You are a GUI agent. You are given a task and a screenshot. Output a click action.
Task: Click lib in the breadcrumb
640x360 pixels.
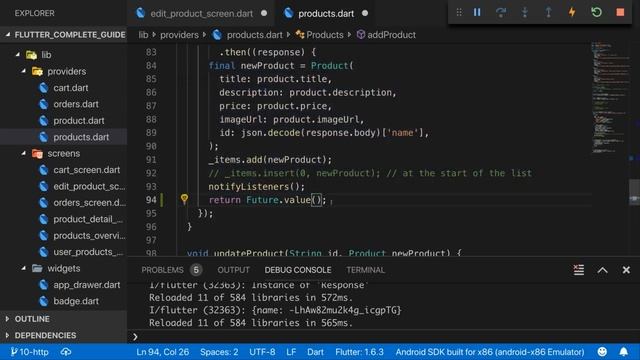[x=143, y=35]
